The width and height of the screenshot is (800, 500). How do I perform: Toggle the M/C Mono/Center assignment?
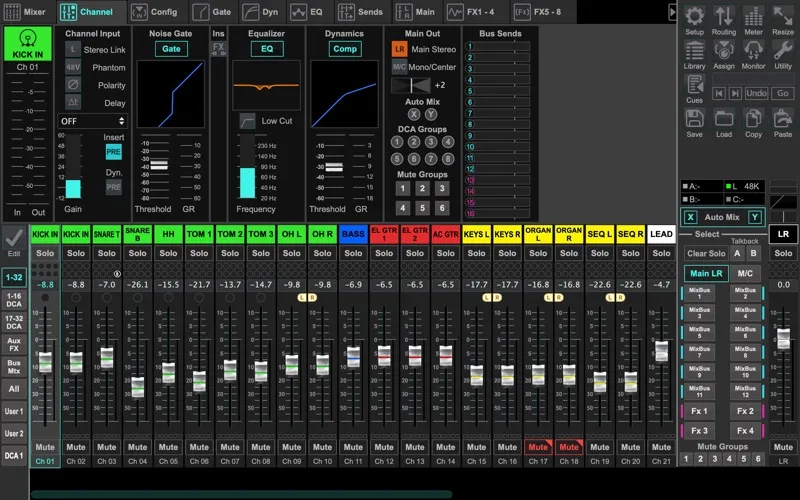click(399, 67)
